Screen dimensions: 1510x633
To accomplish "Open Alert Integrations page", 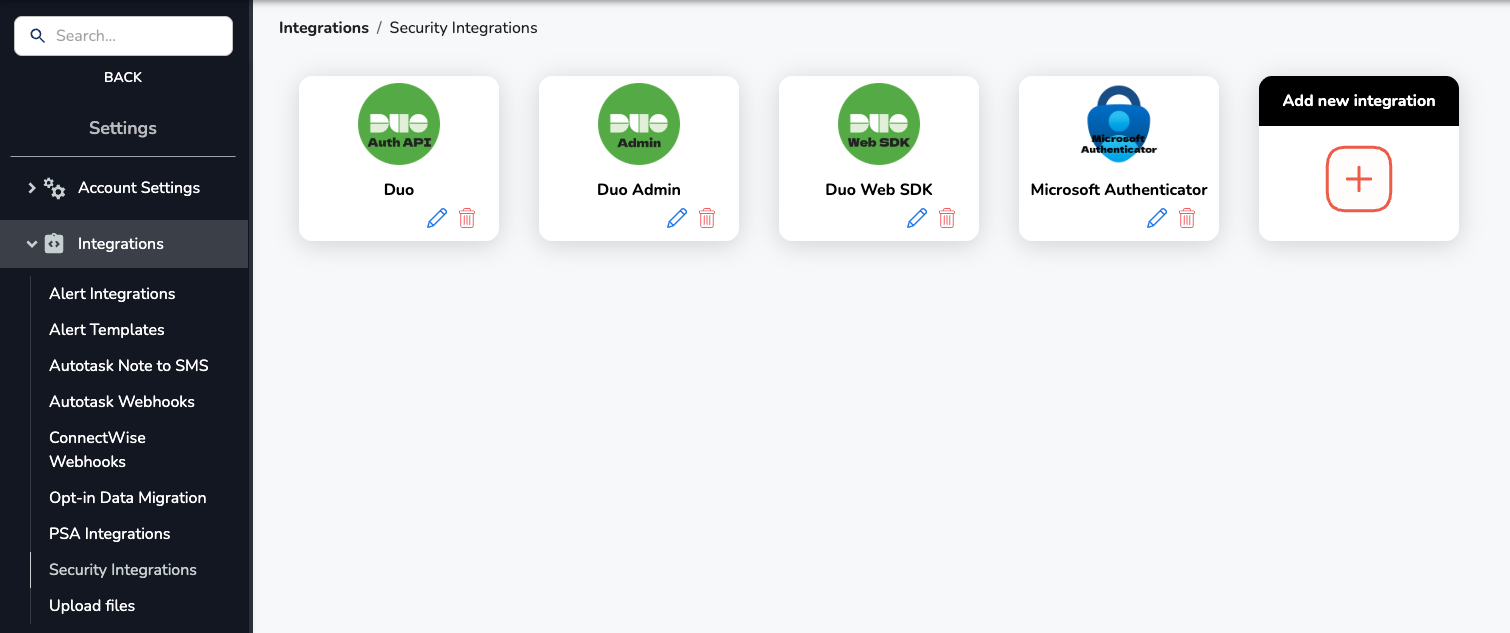I will click(112, 294).
